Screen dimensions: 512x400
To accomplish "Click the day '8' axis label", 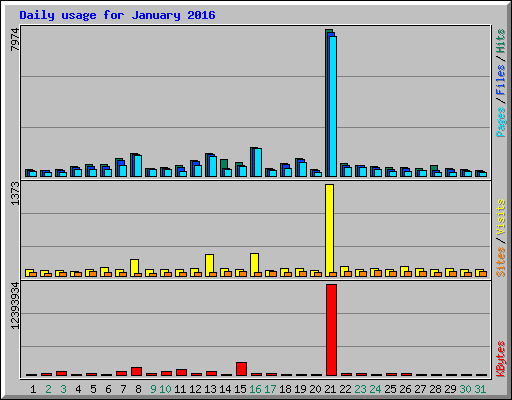I will 138,389.
